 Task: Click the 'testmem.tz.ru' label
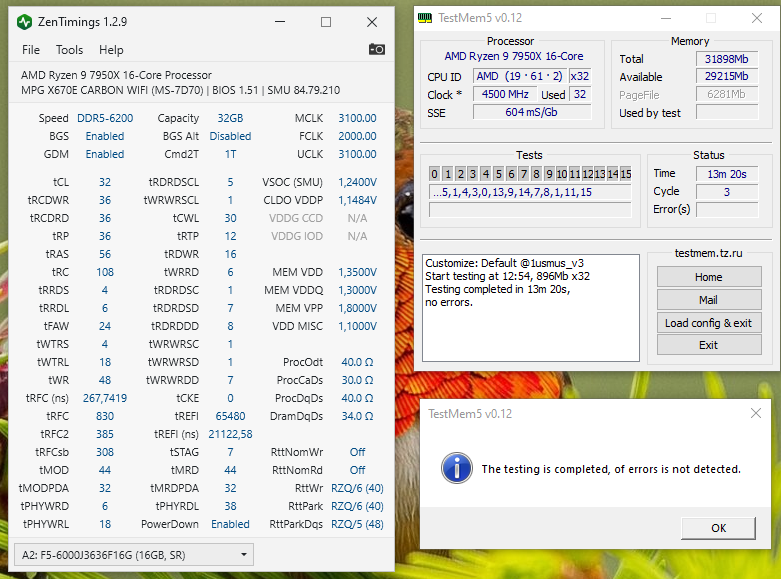708,253
